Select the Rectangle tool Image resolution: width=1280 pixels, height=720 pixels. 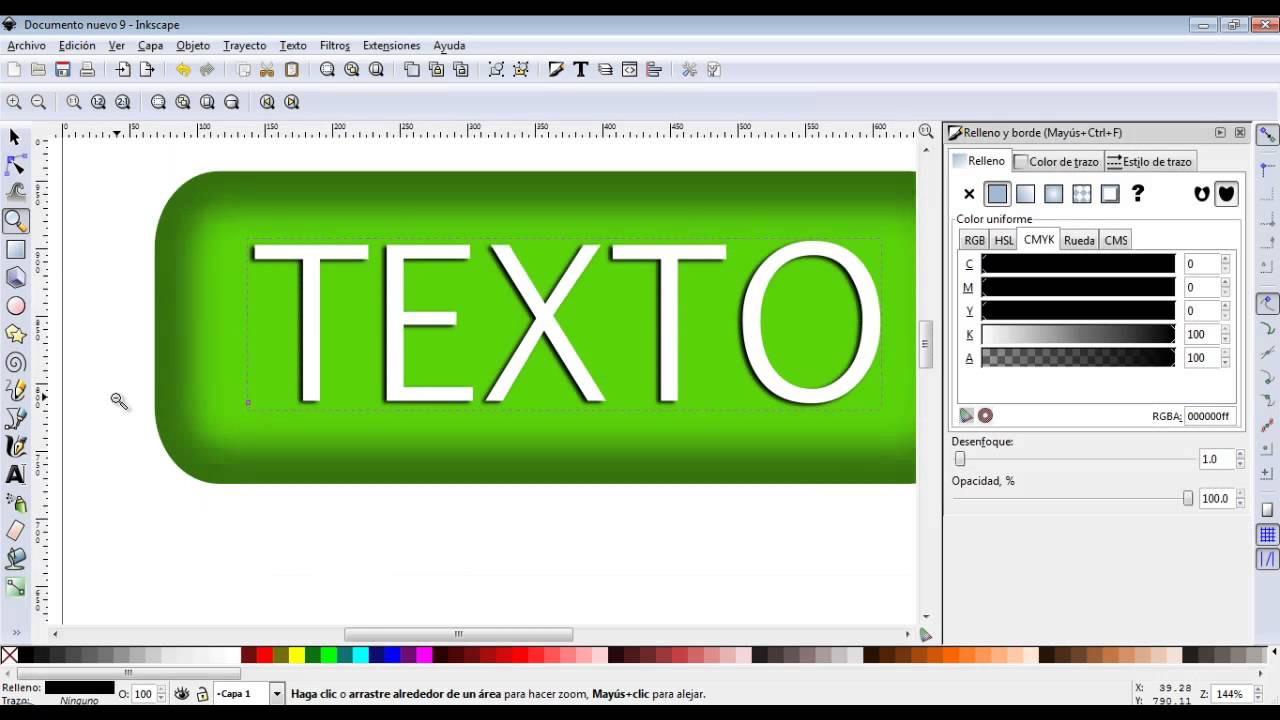point(15,249)
